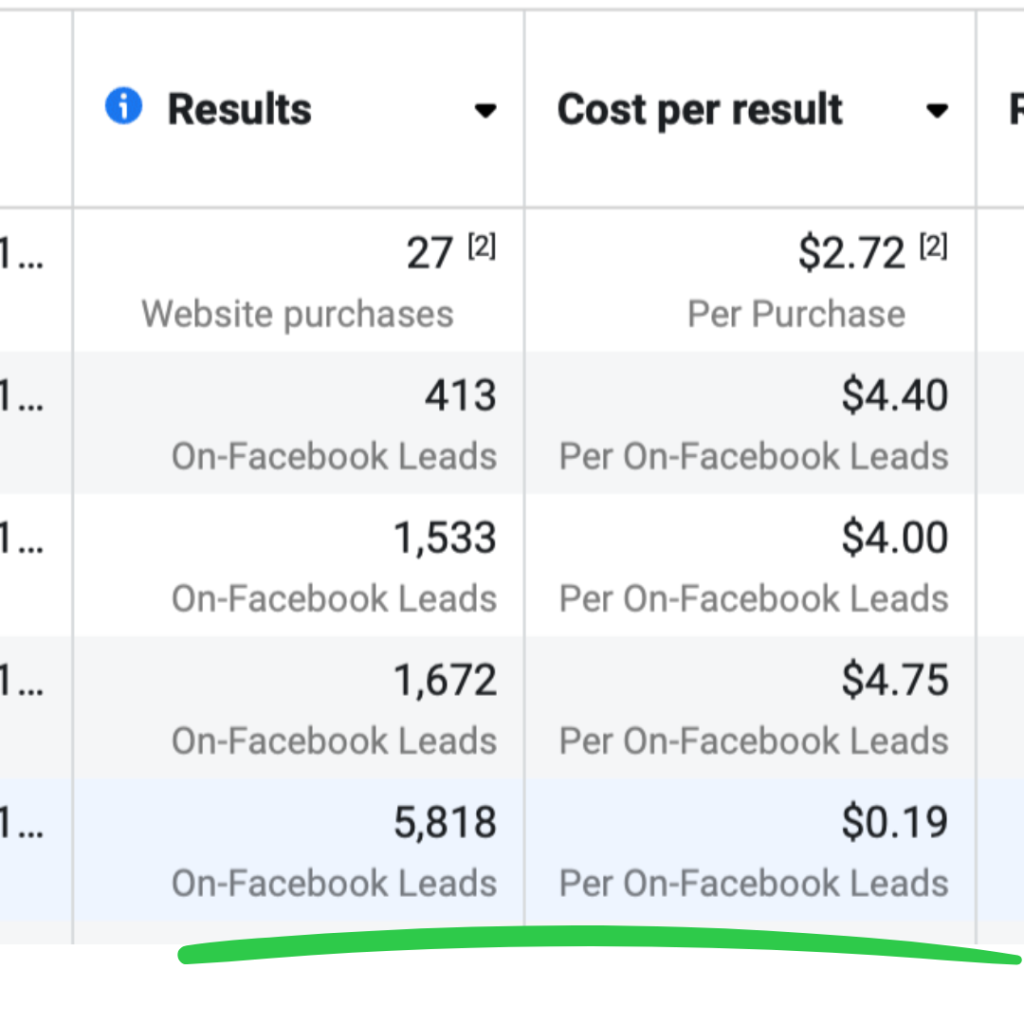Screen dimensions: 1024x1024
Task: Click the [2] footnote beside 27 results
Action: tap(482, 247)
